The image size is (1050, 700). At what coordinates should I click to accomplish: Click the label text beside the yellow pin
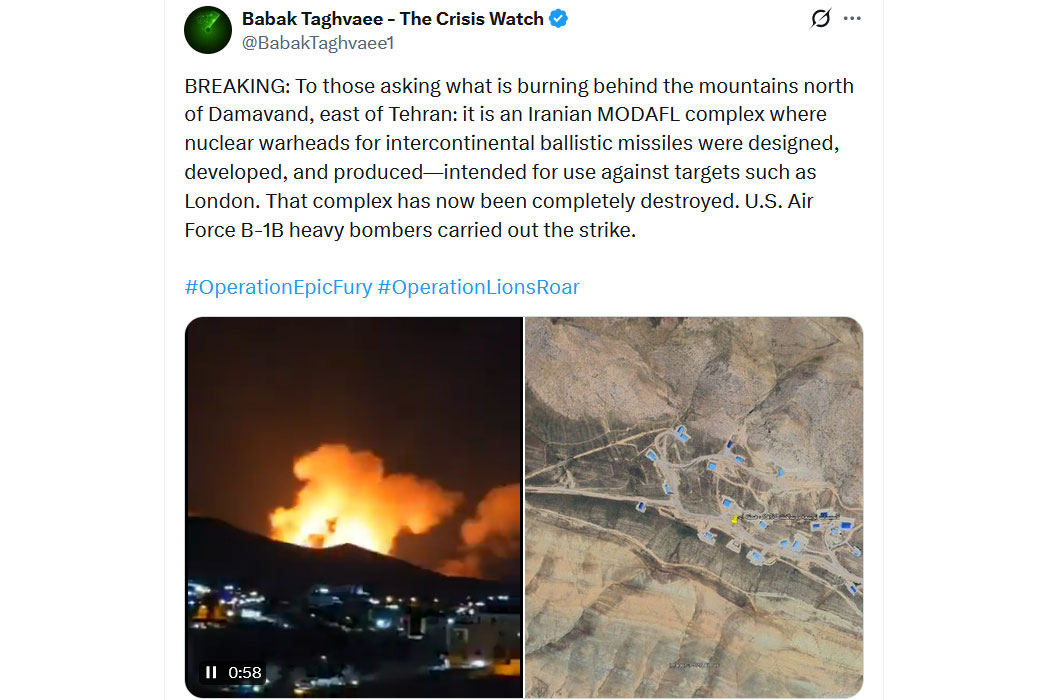(789, 516)
